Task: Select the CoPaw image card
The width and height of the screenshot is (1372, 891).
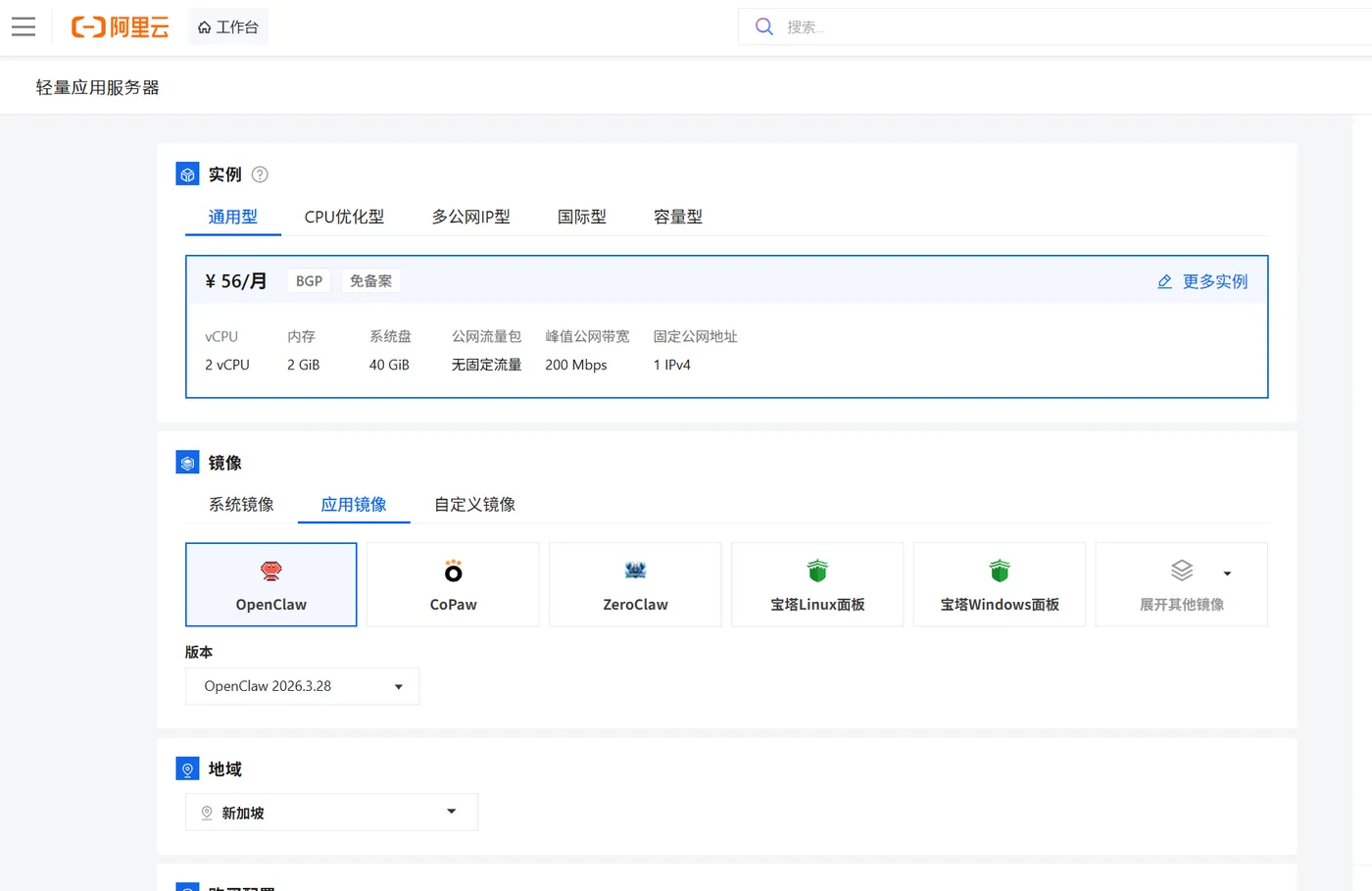Action: pyautogui.click(x=453, y=584)
